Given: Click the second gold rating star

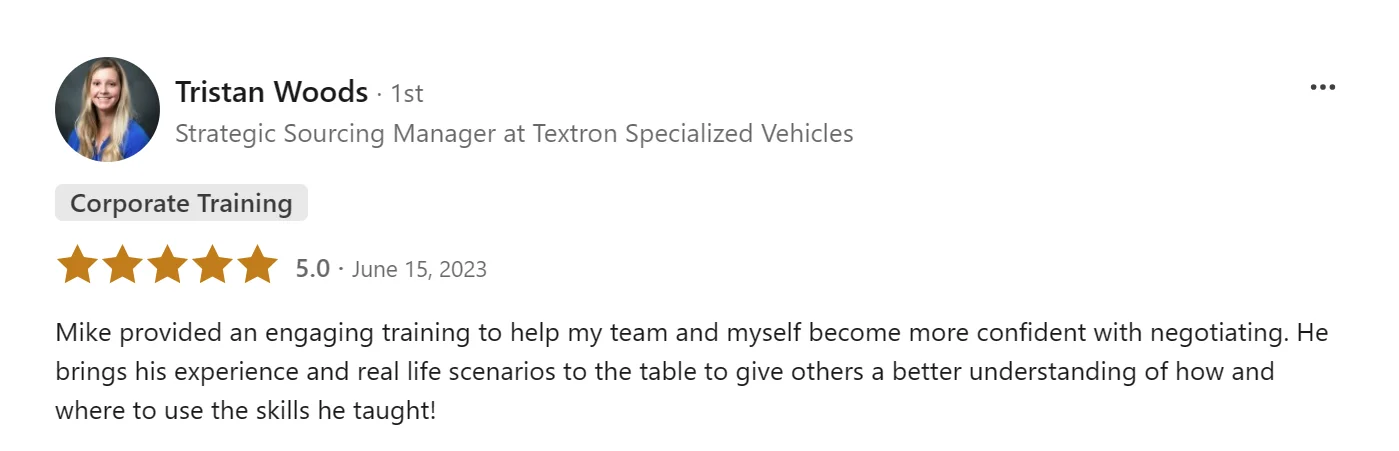Looking at the screenshot, I should [122, 266].
